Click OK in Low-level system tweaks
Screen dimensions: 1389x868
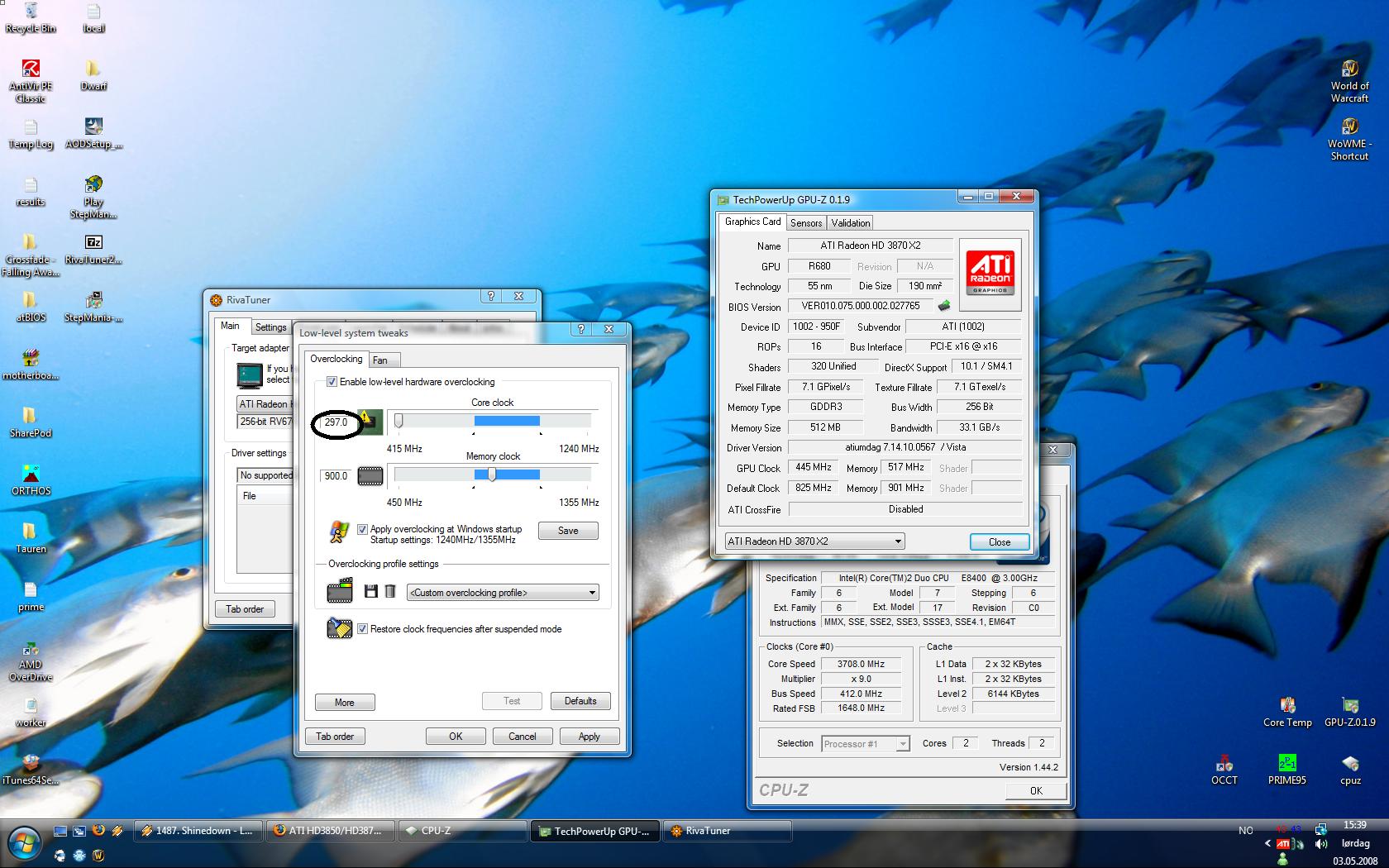pos(456,737)
